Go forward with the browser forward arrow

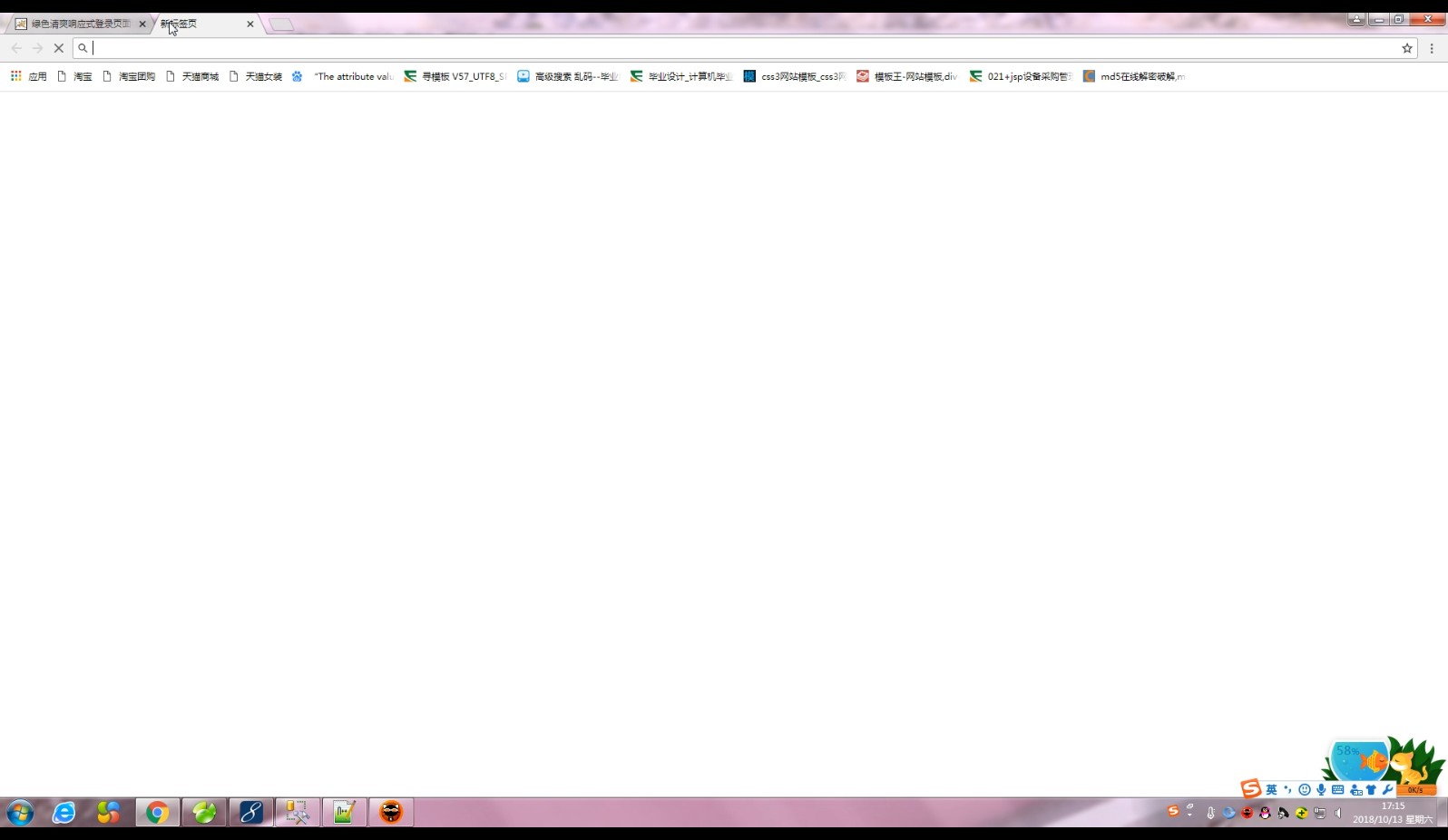[x=37, y=48]
